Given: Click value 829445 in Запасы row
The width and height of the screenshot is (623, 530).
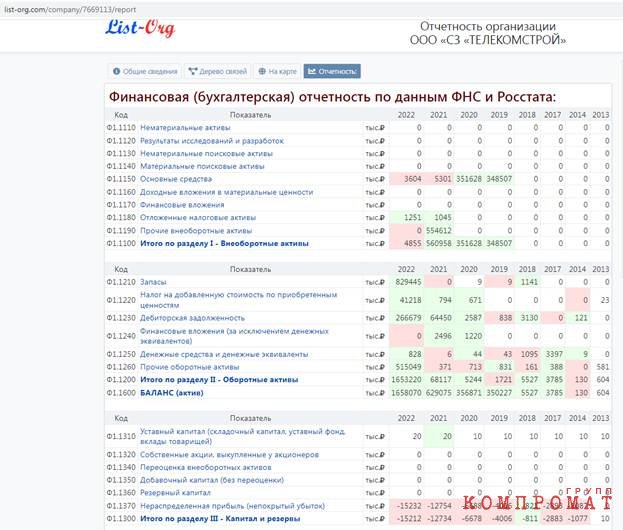Looking at the screenshot, I should point(408,282).
